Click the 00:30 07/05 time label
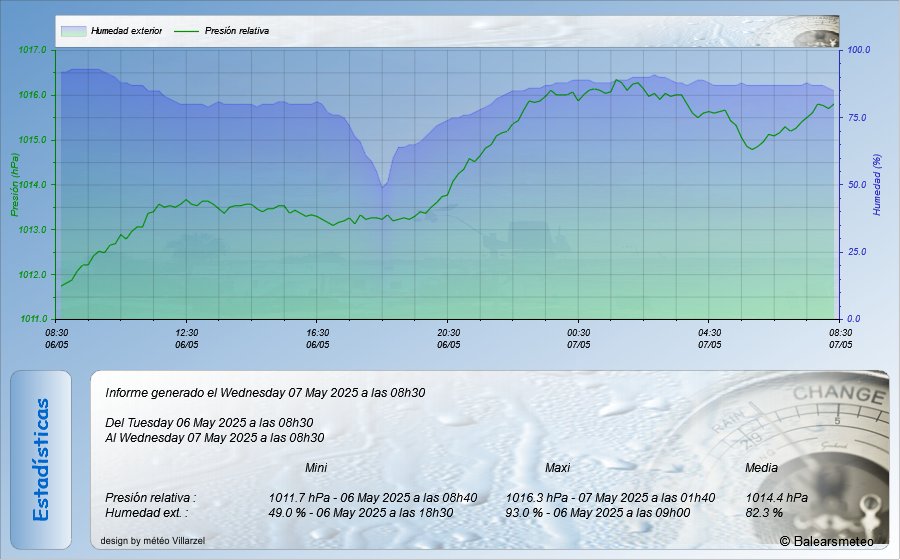Image resolution: width=900 pixels, height=560 pixels. [x=579, y=339]
